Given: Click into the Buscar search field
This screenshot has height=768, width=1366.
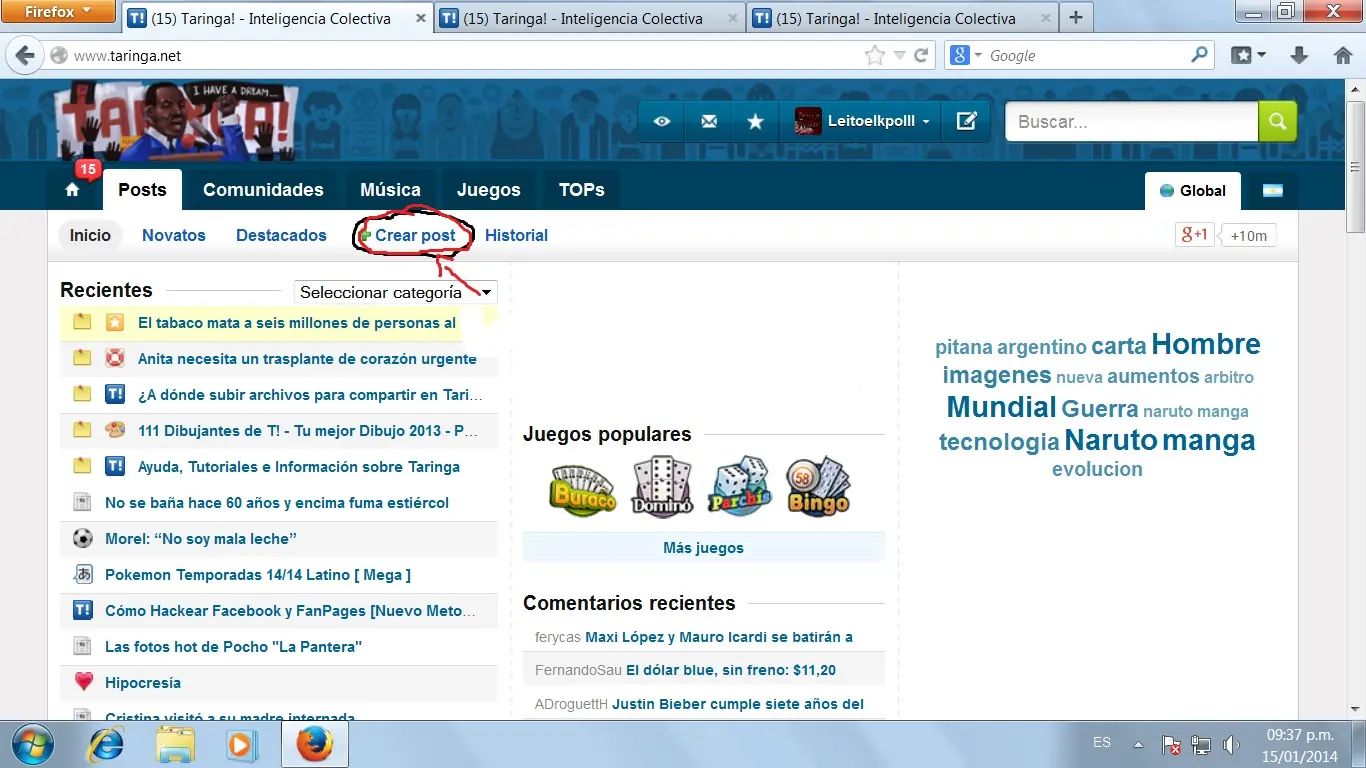Looking at the screenshot, I should [1132, 121].
